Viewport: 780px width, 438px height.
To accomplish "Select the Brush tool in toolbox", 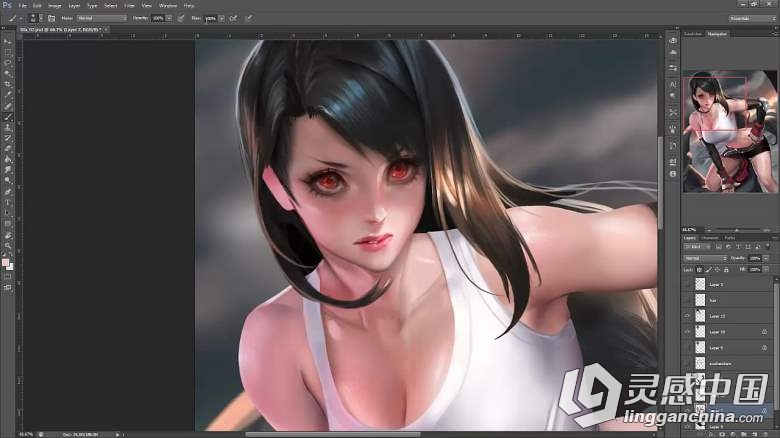I will [7, 117].
